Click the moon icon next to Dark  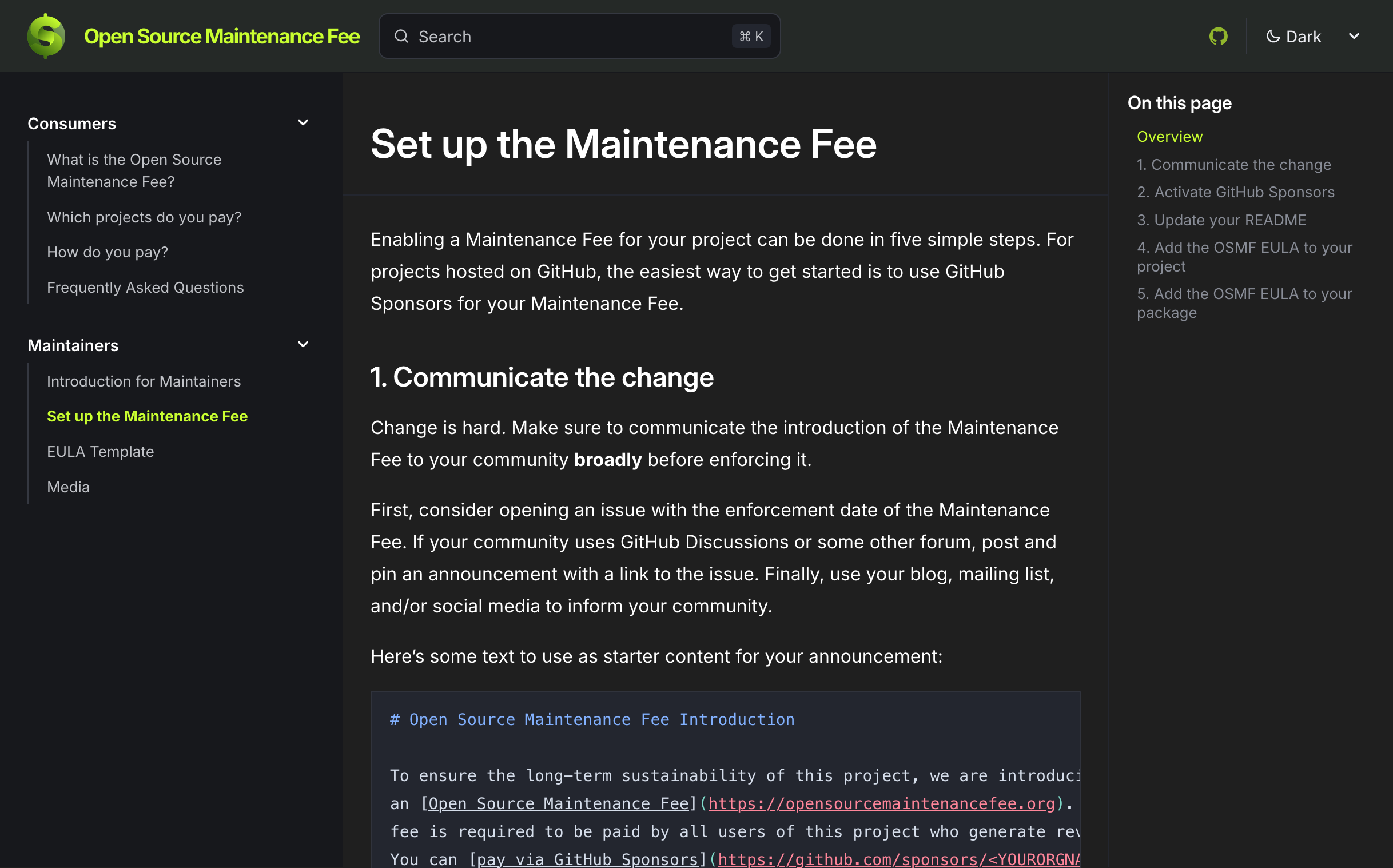(1273, 35)
